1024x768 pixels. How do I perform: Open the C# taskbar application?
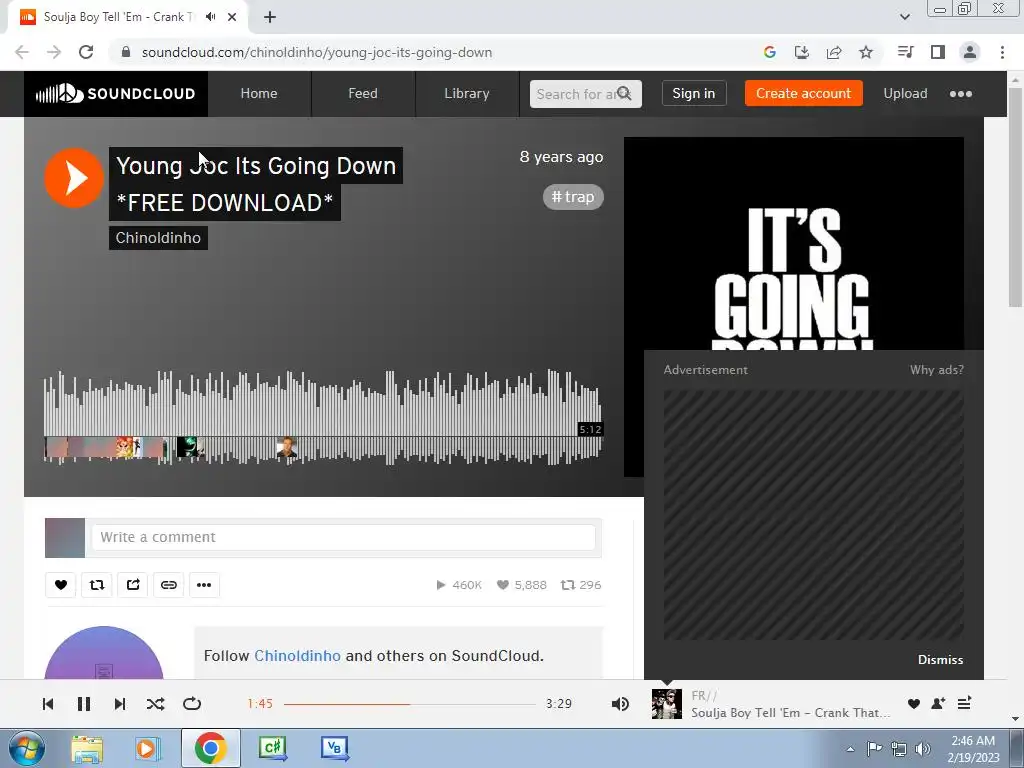pyautogui.click(x=273, y=748)
